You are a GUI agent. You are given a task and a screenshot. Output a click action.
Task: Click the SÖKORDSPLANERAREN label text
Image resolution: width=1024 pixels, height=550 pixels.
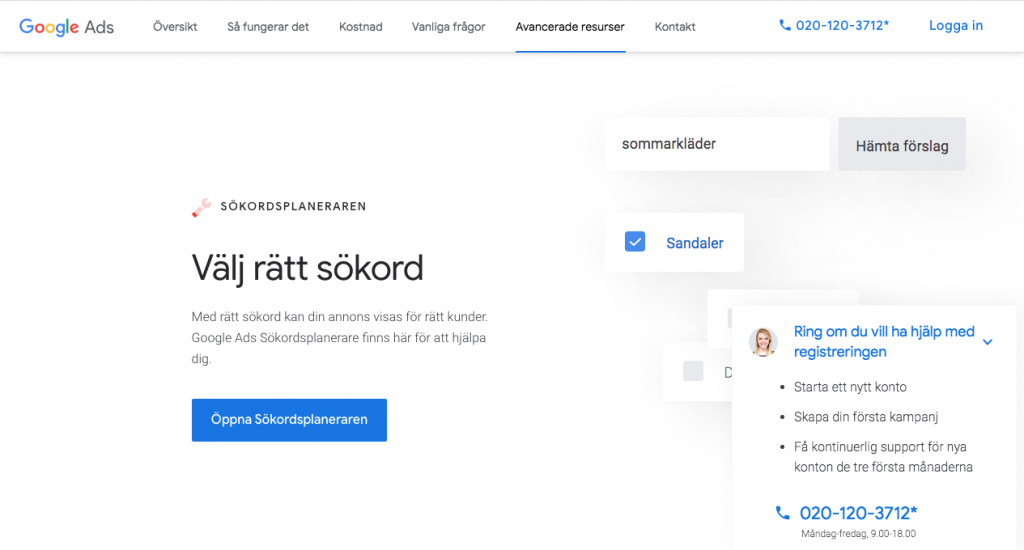[x=293, y=206]
